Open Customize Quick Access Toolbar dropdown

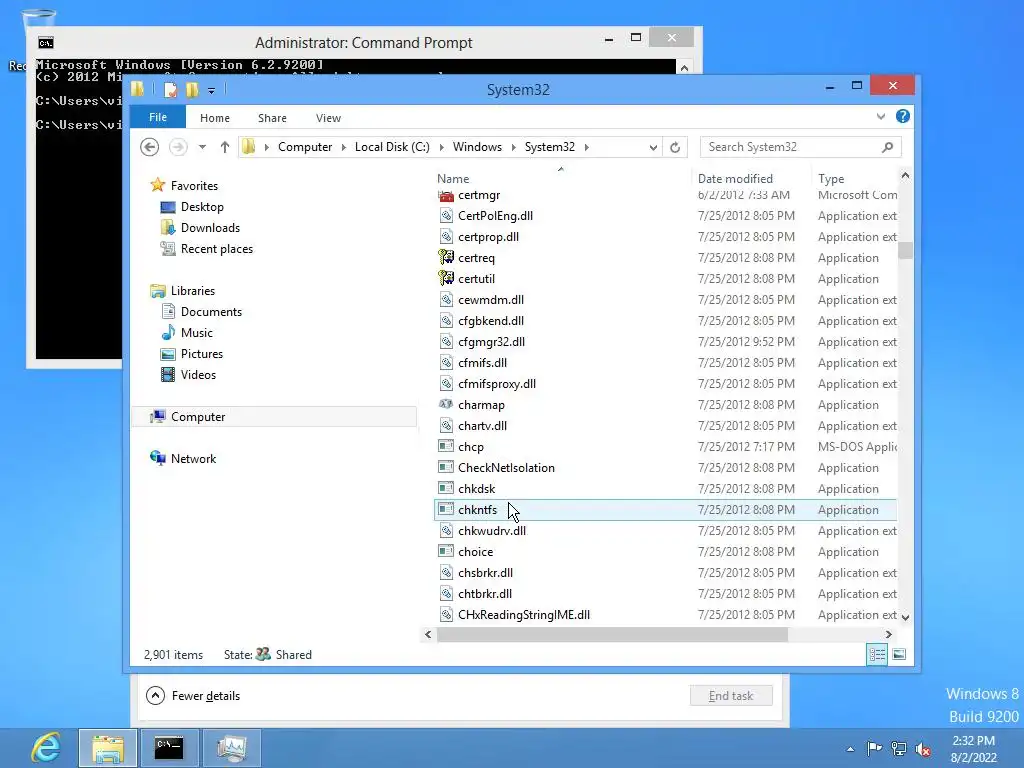212,91
